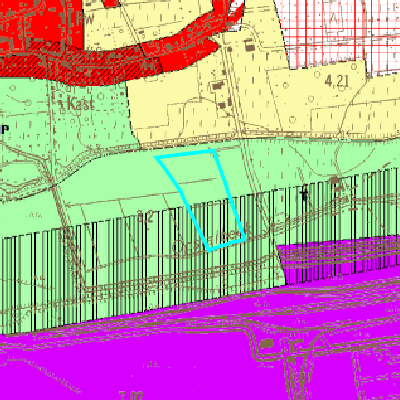This screenshot has width=400, height=400.
Task: Click the "4.21" zone number label
Action: 336,81
